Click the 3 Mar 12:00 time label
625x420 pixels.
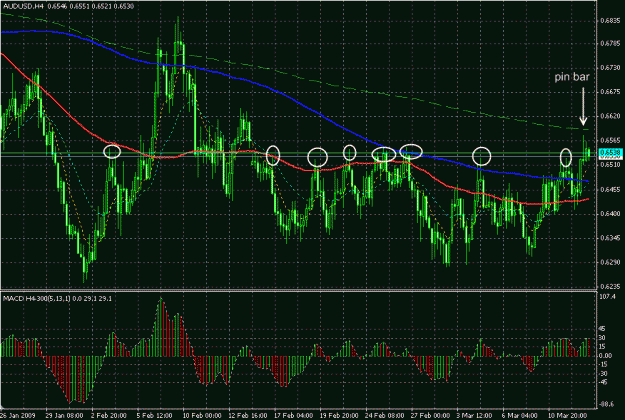click(x=475, y=416)
